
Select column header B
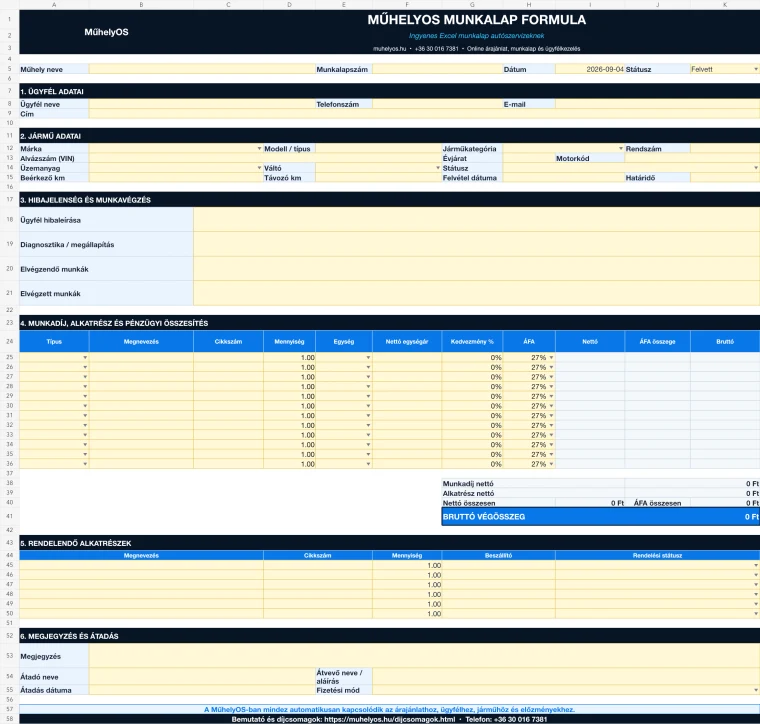point(141,4)
